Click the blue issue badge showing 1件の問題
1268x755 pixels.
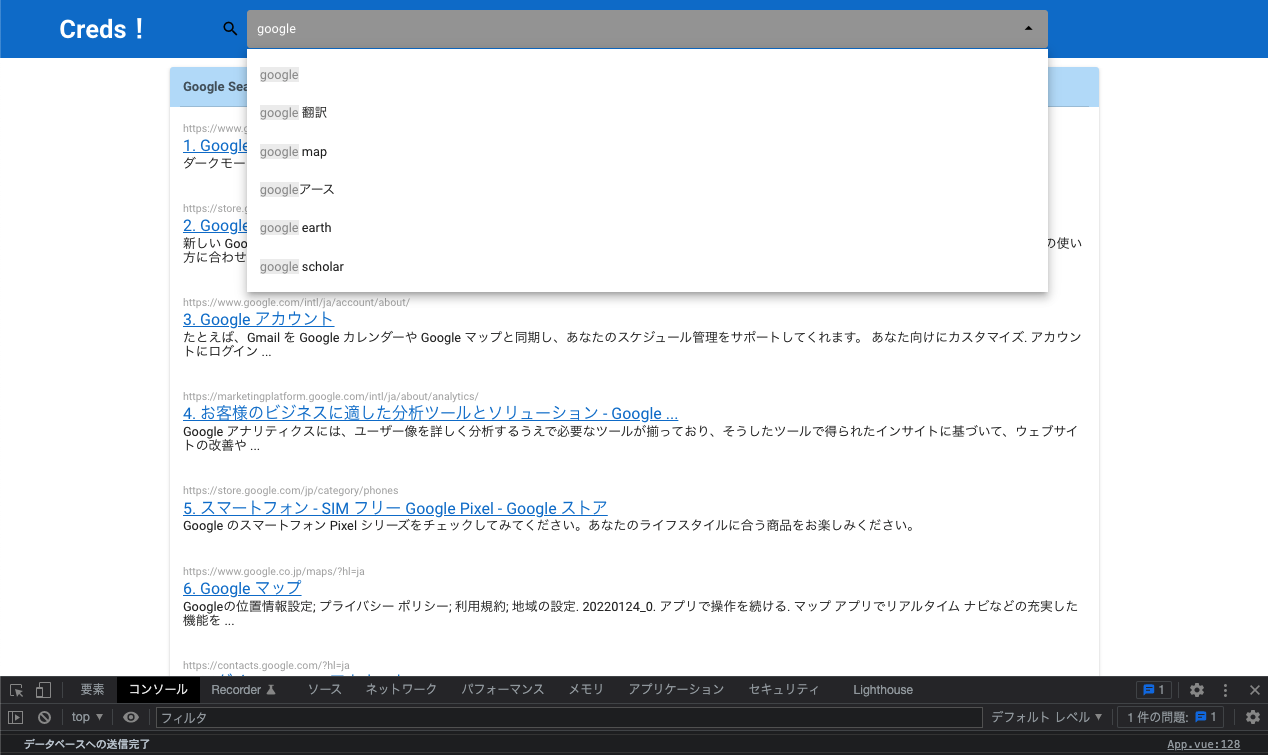(1170, 717)
